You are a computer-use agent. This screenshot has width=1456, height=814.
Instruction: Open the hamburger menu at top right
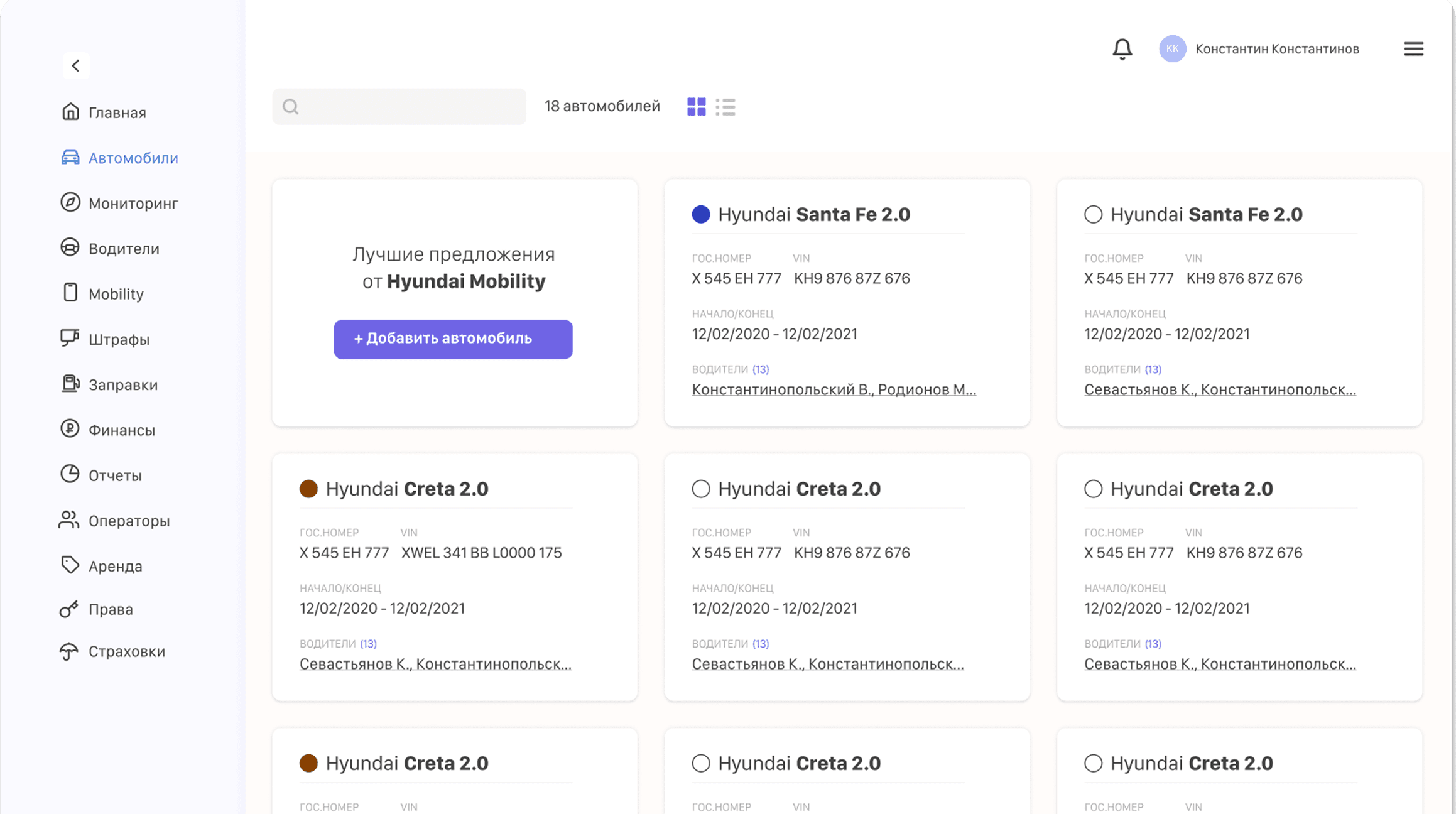pos(1413,49)
